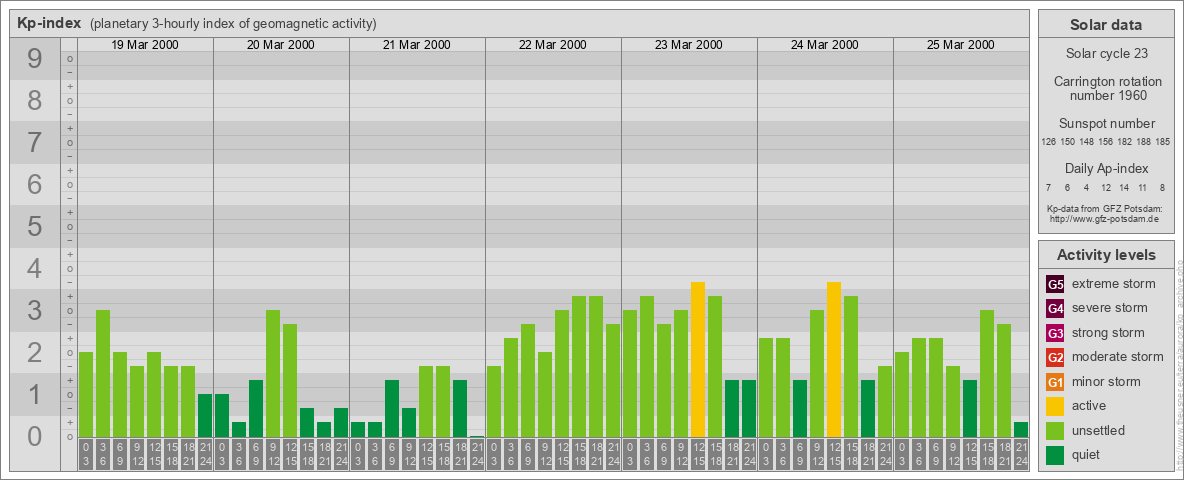Click the large Kp scale number 7

click(35, 143)
